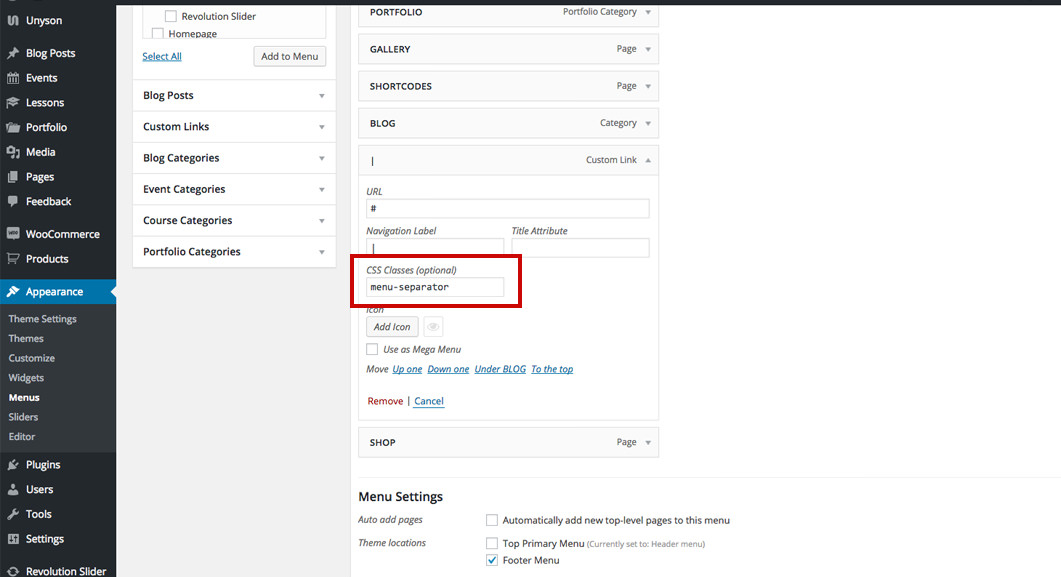Click the Tools wrench icon
1061x577 pixels.
13,514
